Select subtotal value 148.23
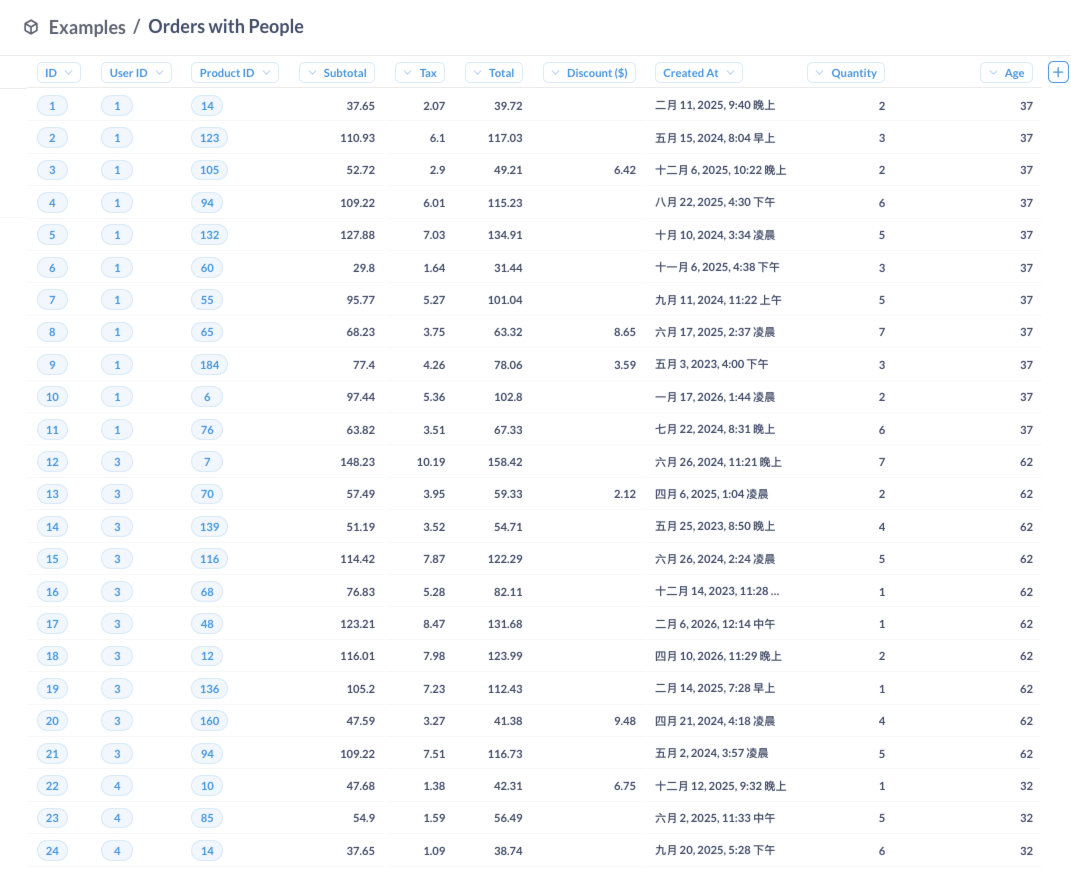The image size is (1071, 869). 357,462
